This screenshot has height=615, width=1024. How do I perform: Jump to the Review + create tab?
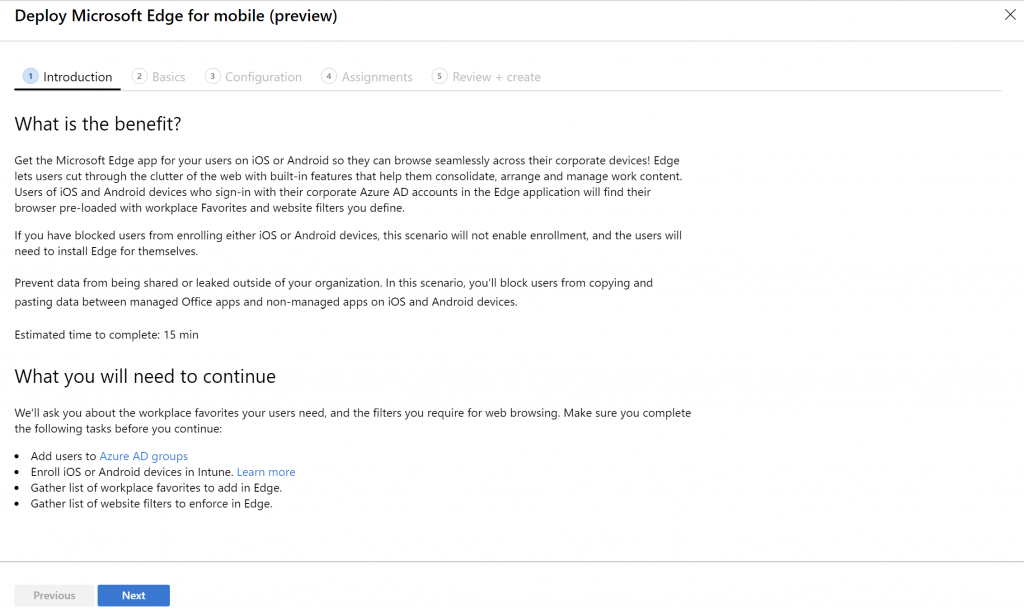(x=496, y=77)
